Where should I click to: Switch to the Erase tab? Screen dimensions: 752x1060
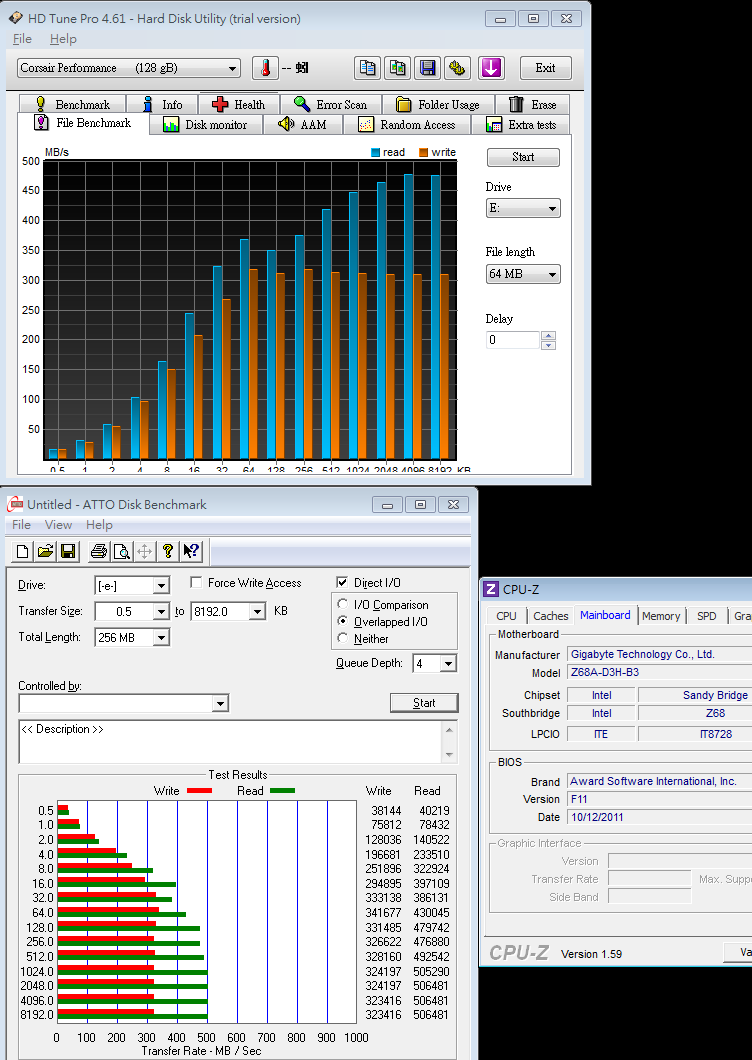tap(533, 104)
